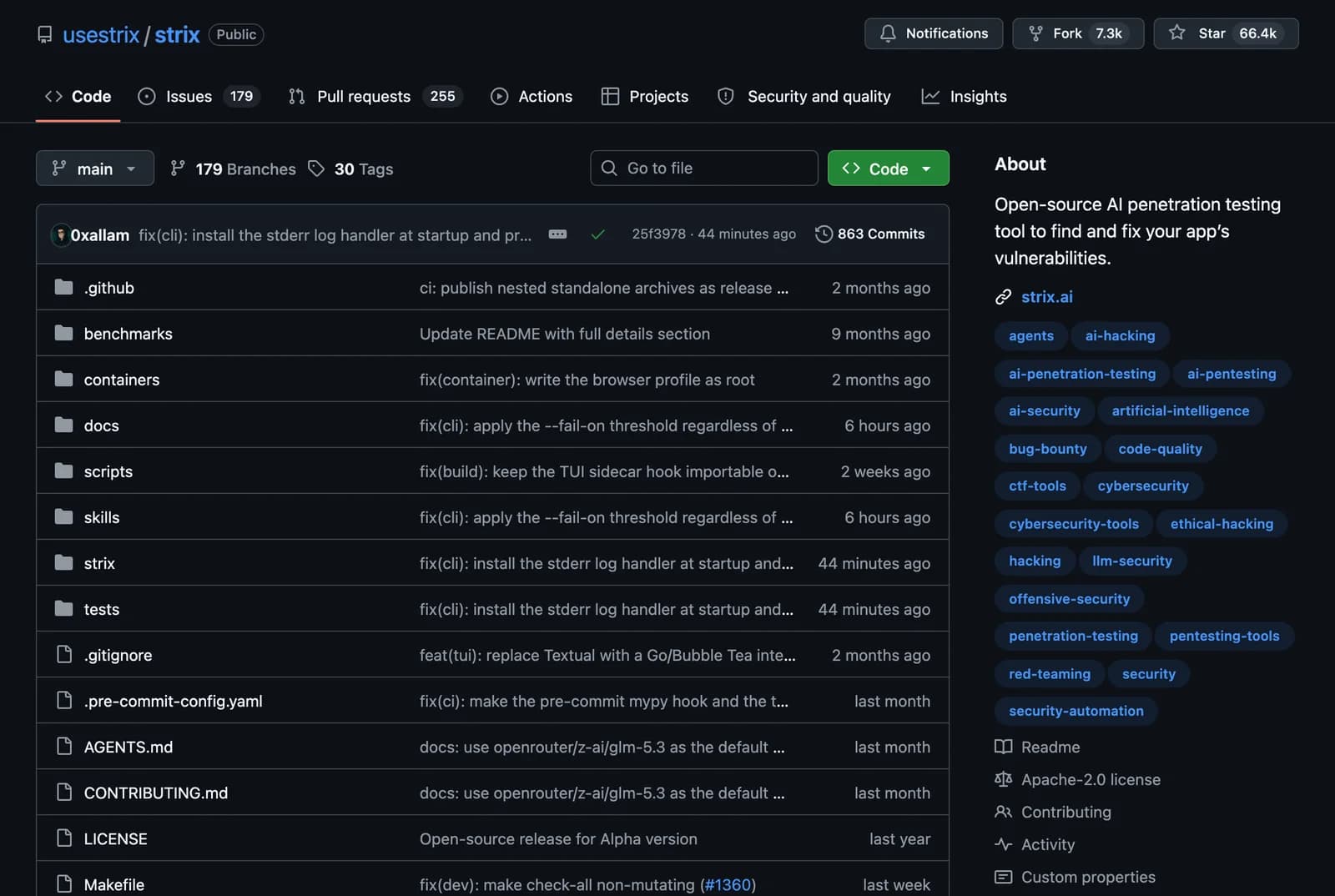
Task: Select the bug-bounty topic tag
Action: [1047, 449]
